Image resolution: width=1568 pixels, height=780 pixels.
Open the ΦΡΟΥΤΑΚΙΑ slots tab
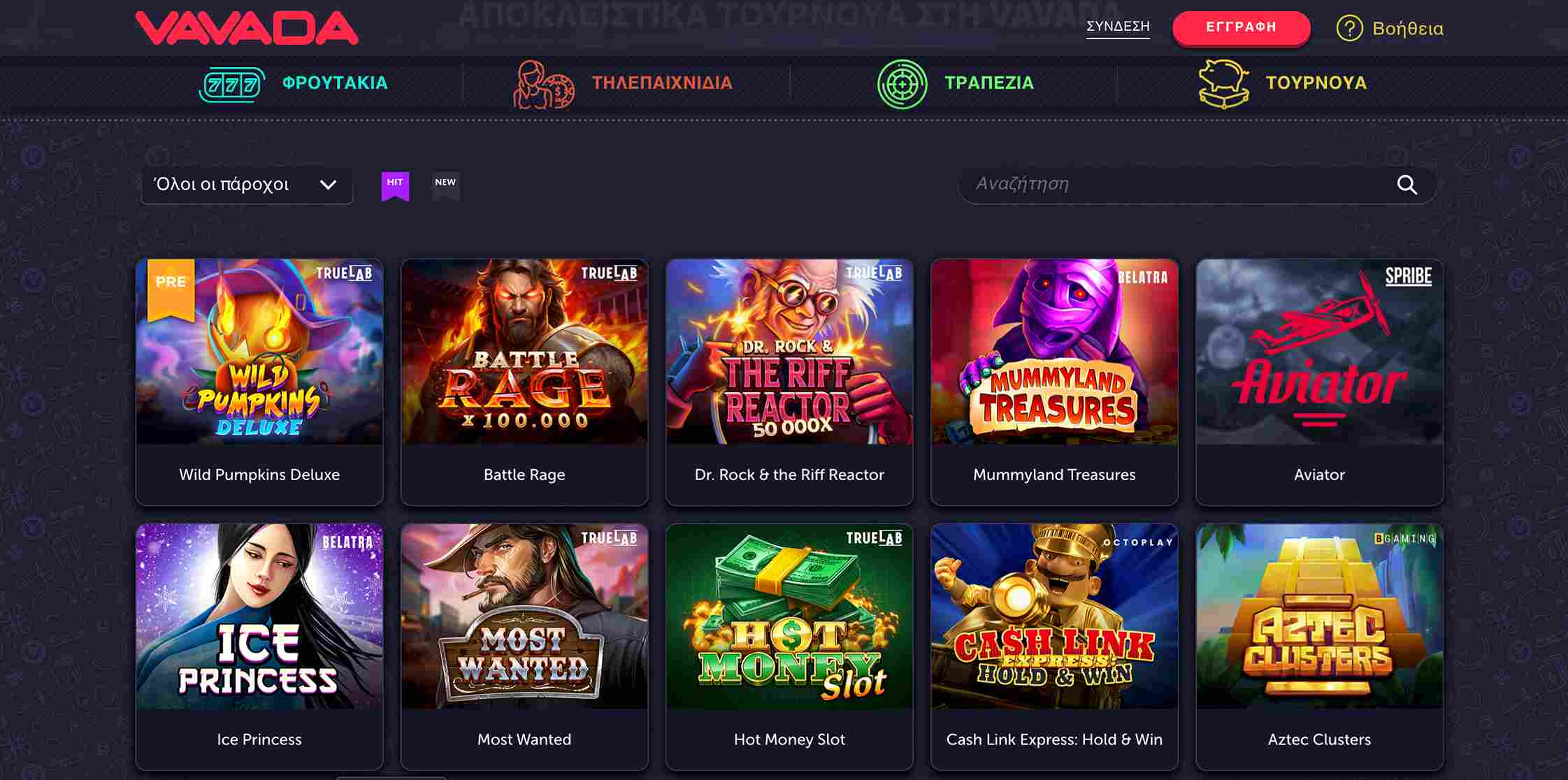pos(334,83)
